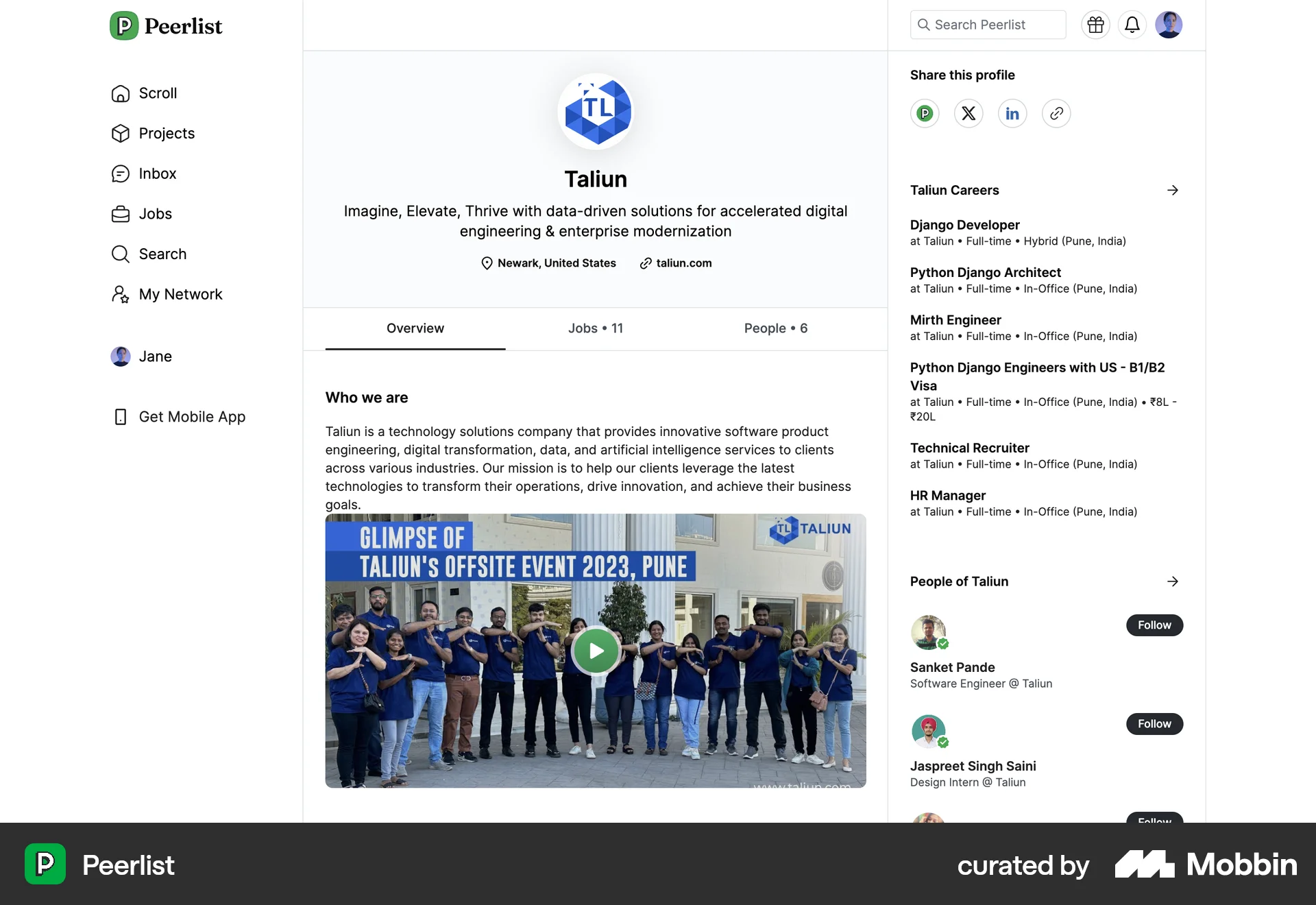Visit taliun.com website link
Screen dimensions: 1316x905
(x=683, y=263)
